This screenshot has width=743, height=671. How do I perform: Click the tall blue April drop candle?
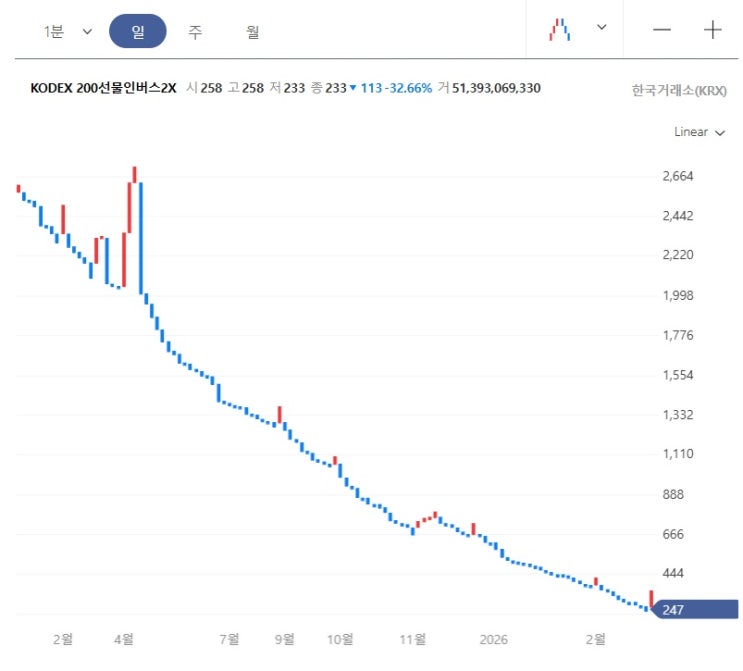coord(141,238)
